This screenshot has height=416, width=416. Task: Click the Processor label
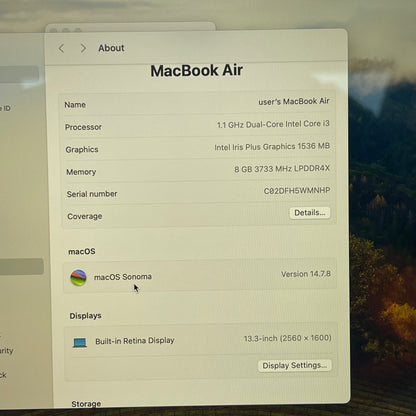(x=83, y=127)
